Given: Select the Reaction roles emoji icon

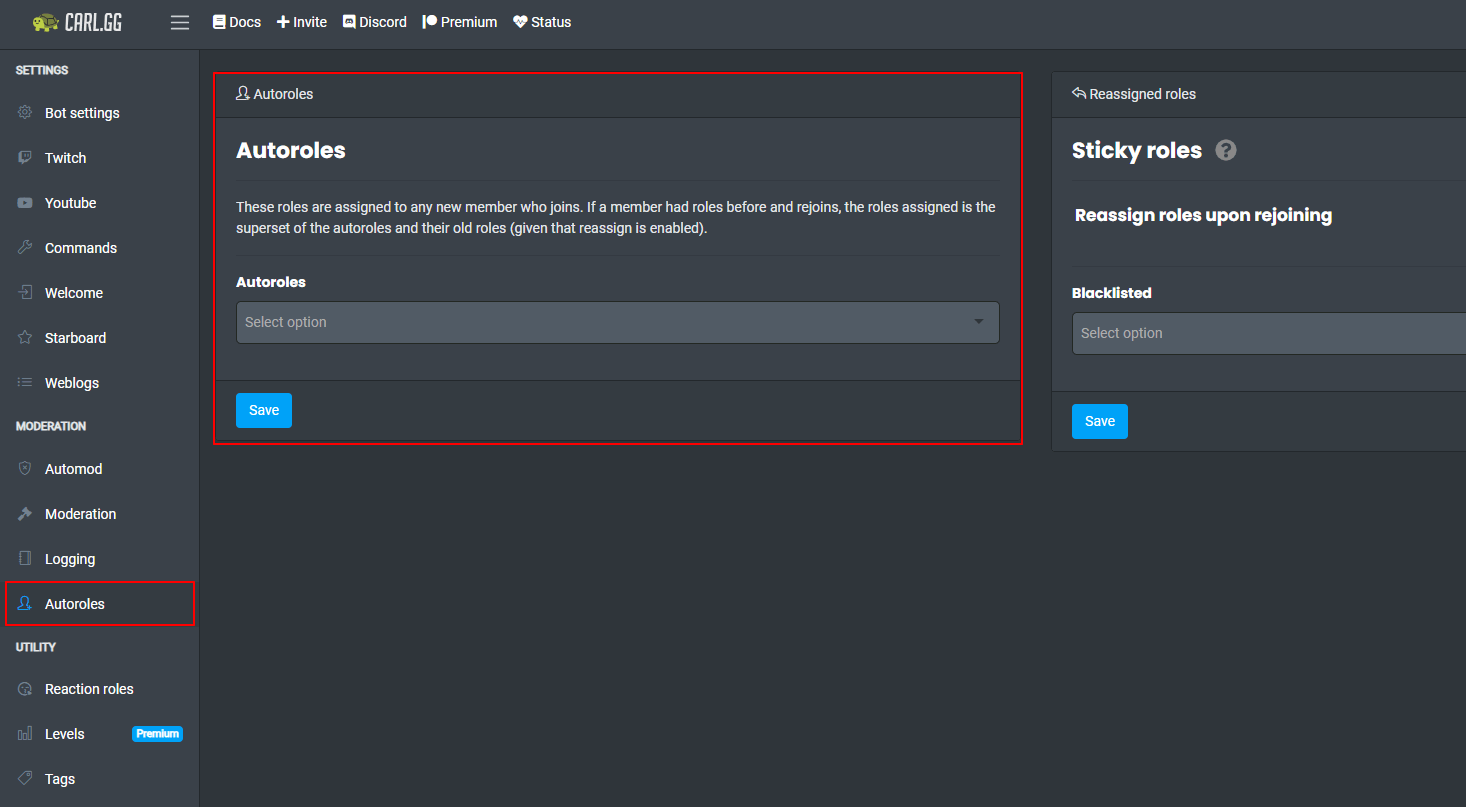Looking at the screenshot, I should pyautogui.click(x=24, y=688).
